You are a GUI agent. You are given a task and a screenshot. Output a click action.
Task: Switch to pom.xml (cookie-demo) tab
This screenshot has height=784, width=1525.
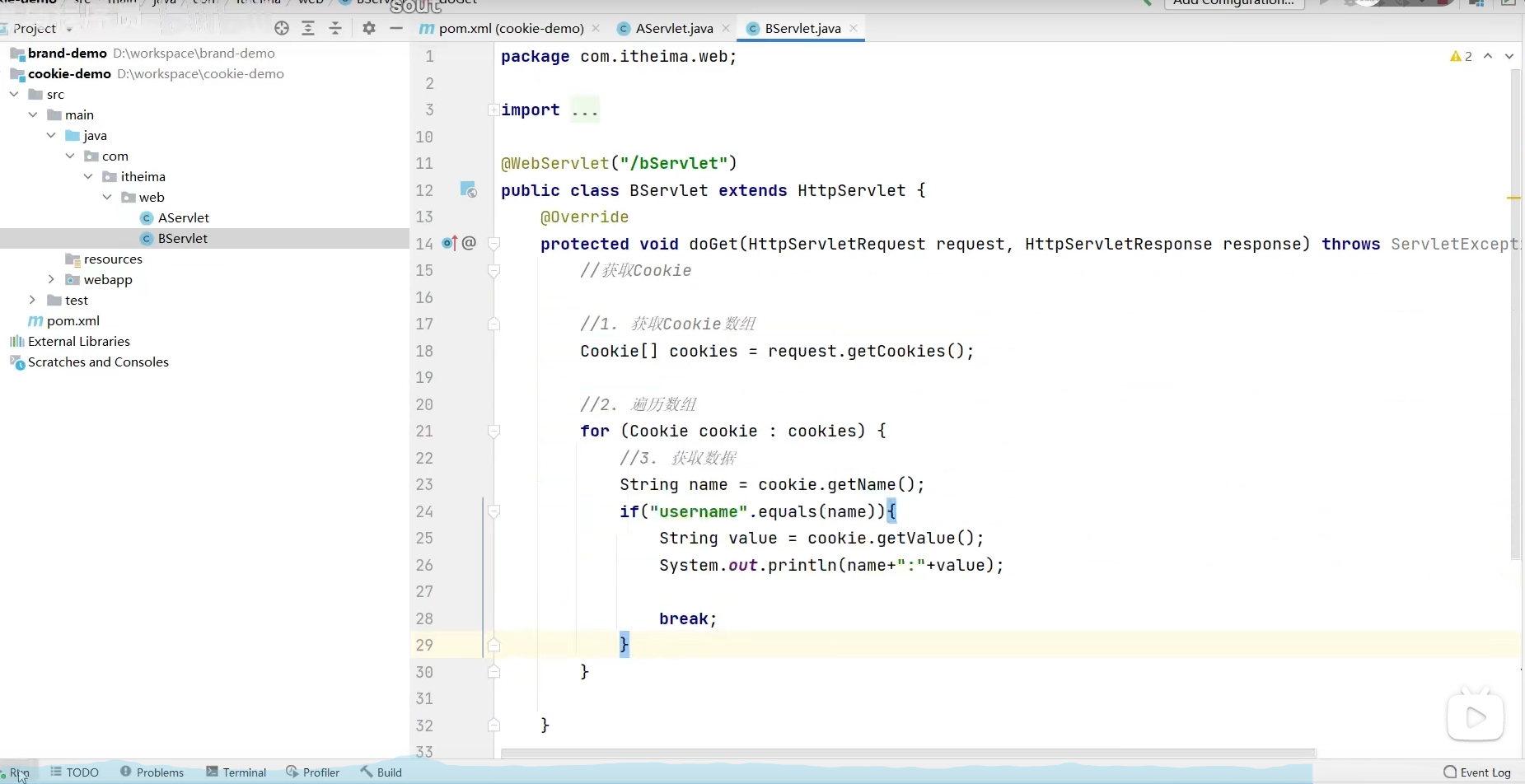point(509,28)
